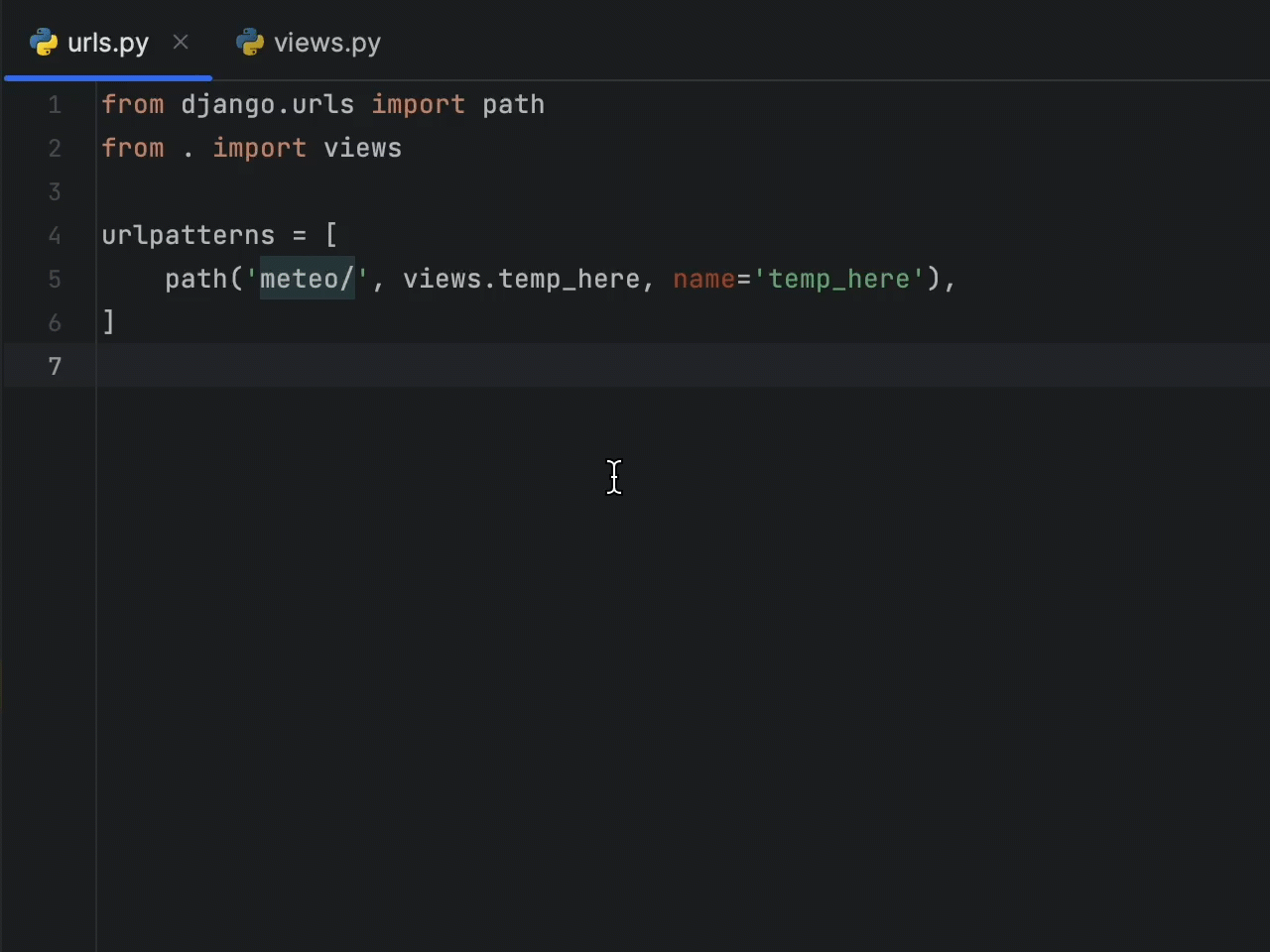Image resolution: width=1270 pixels, height=952 pixels.
Task: Click the opening bracket after urlpatterns
Action: [x=331, y=235]
